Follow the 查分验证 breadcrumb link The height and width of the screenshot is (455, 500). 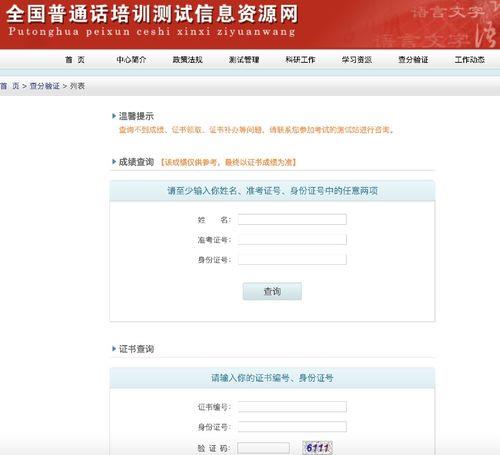pos(45,86)
